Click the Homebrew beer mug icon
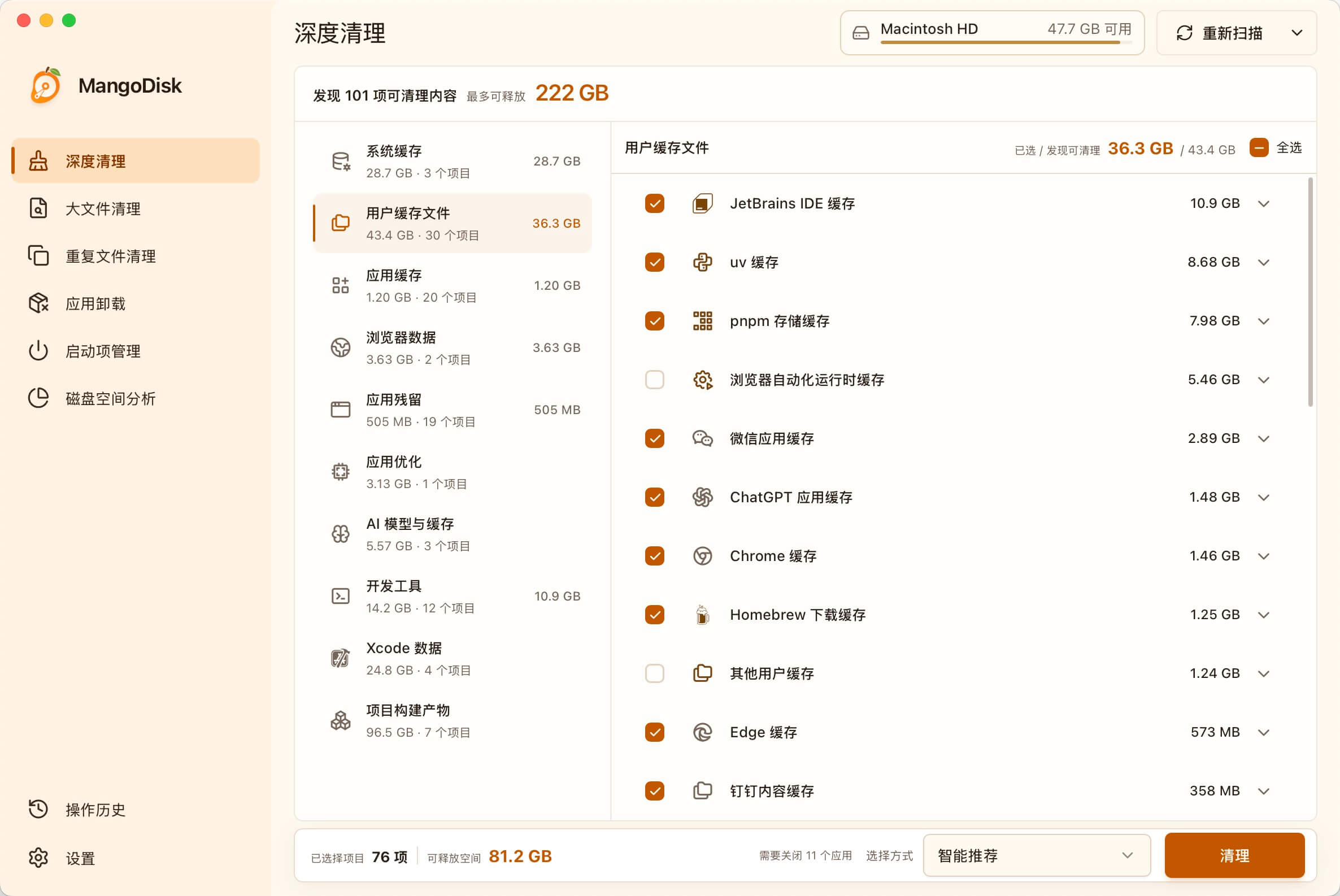Image resolution: width=1340 pixels, height=896 pixels. pos(702,615)
